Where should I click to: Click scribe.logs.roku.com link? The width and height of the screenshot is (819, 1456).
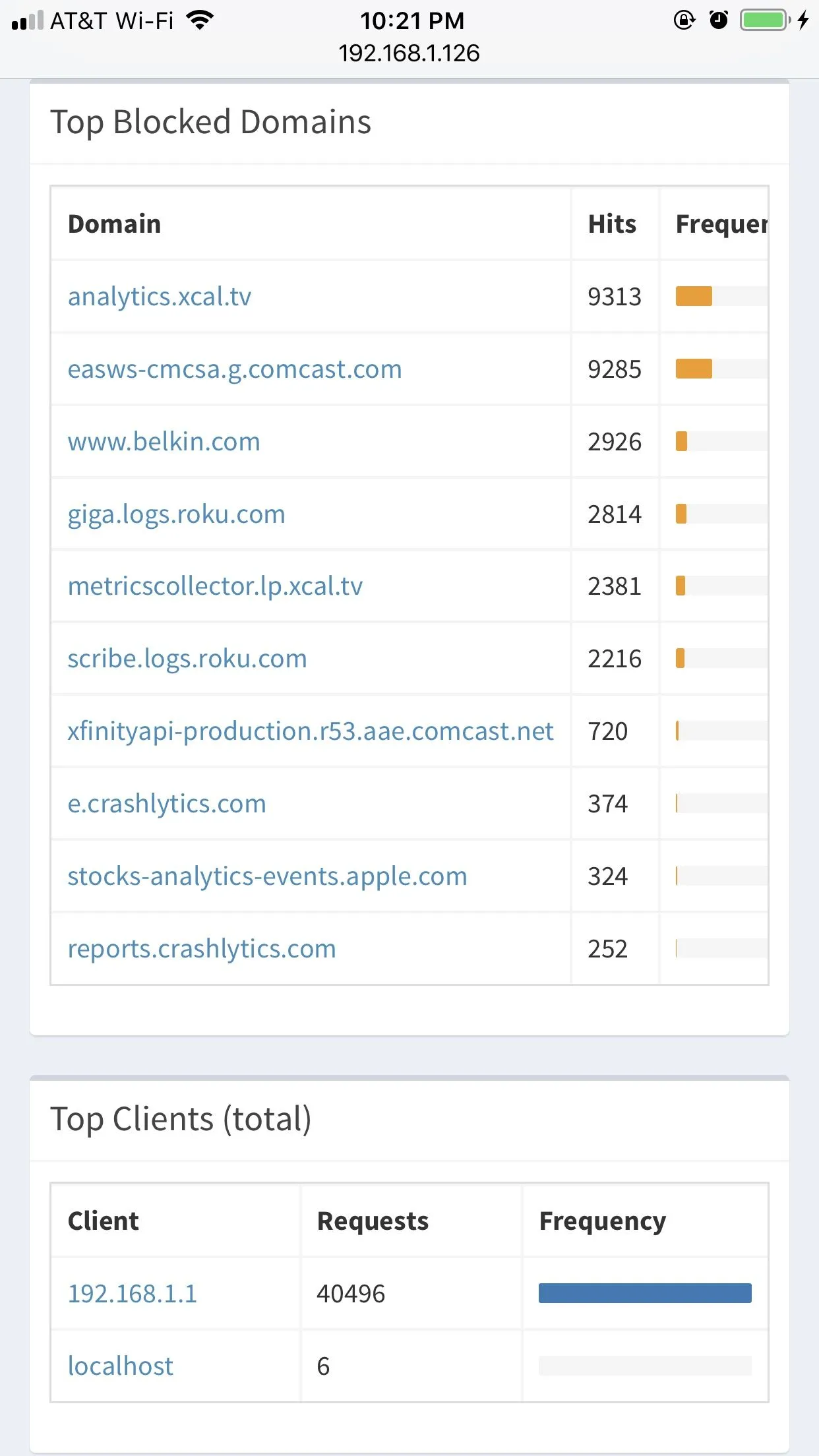[187, 659]
